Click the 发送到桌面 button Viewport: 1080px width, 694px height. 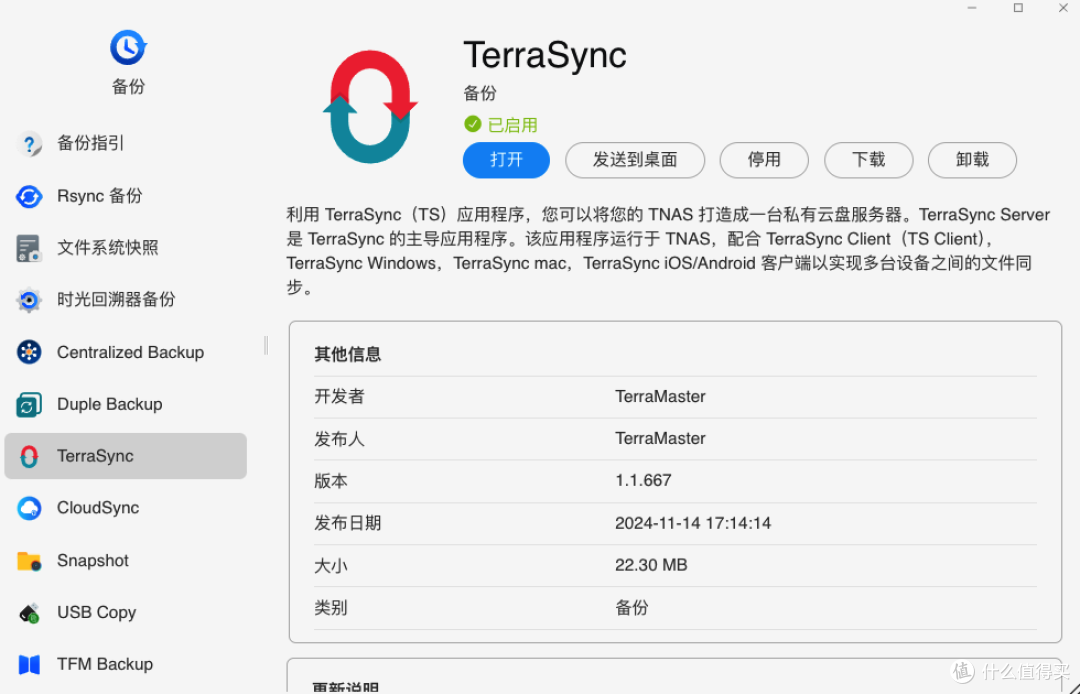point(635,160)
